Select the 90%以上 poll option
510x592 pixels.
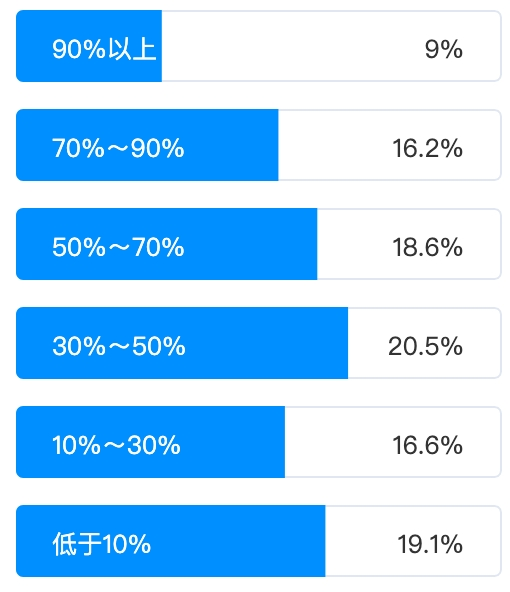tap(259, 46)
